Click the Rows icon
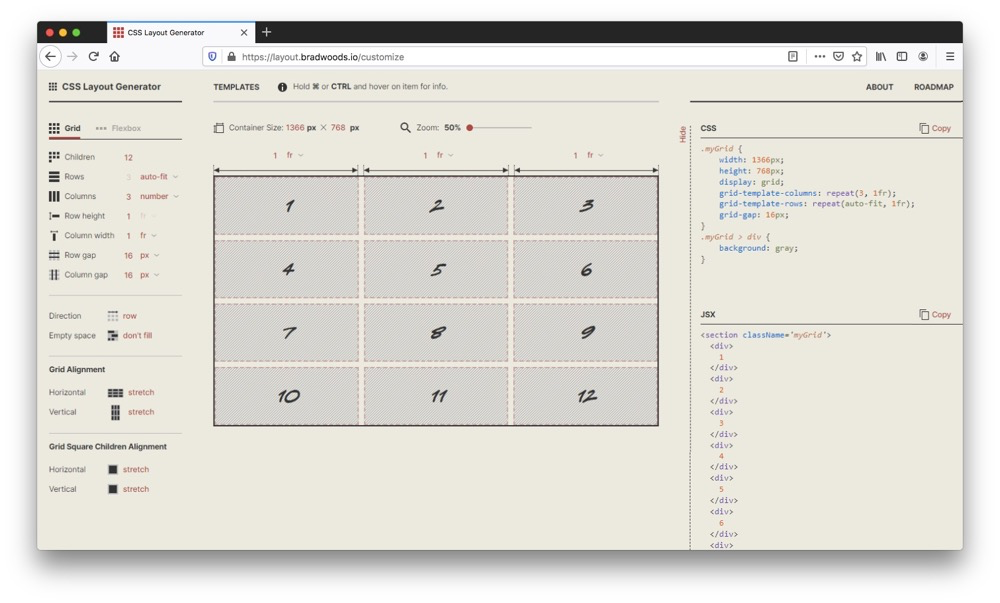Viewport: 1000px width, 603px height. [54, 177]
